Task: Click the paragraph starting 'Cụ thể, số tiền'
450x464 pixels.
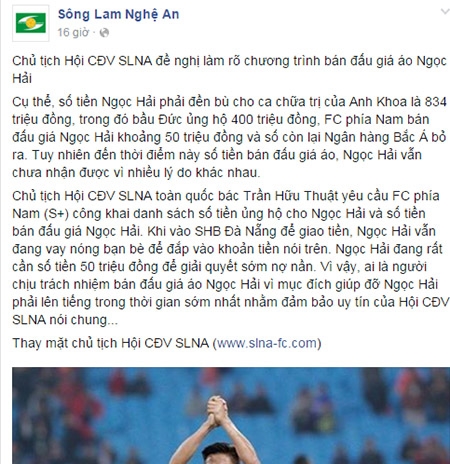Action: coord(229,137)
